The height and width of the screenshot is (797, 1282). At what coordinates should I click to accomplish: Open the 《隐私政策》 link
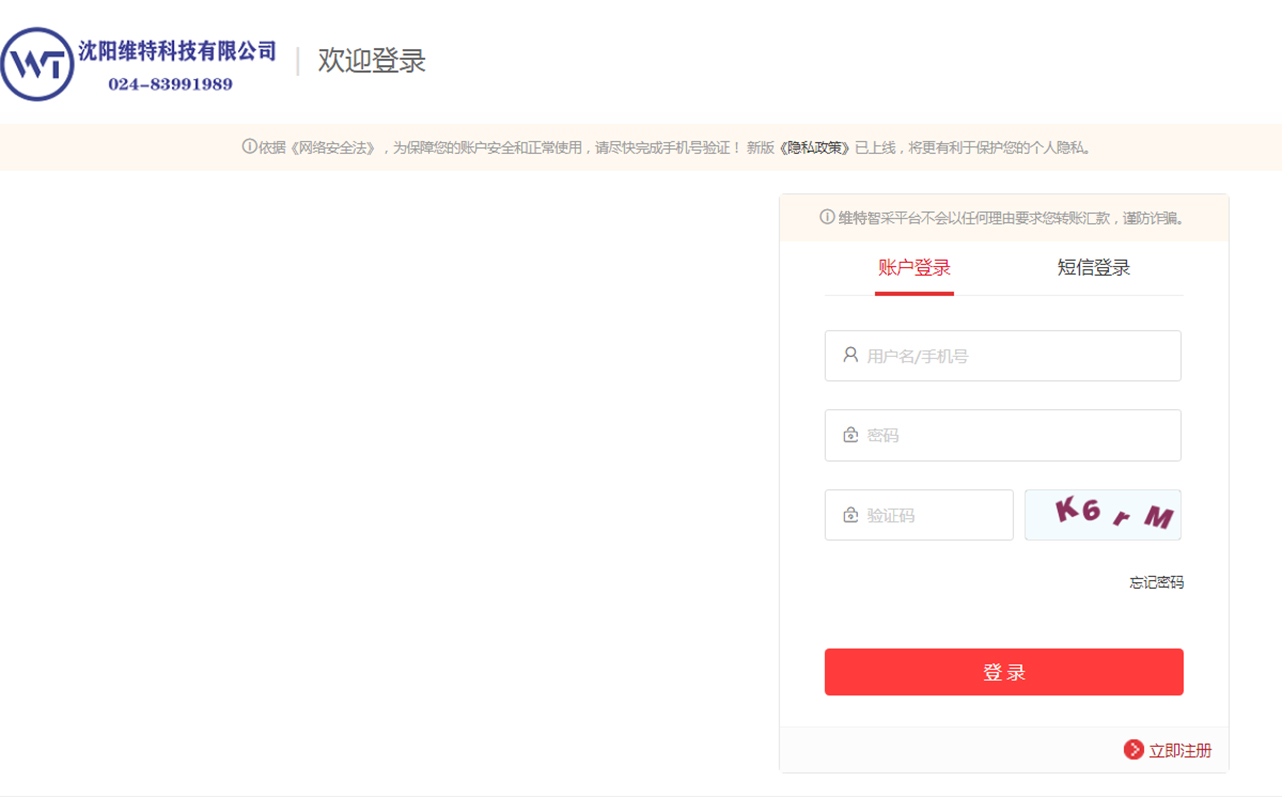pyautogui.click(x=815, y=147)
